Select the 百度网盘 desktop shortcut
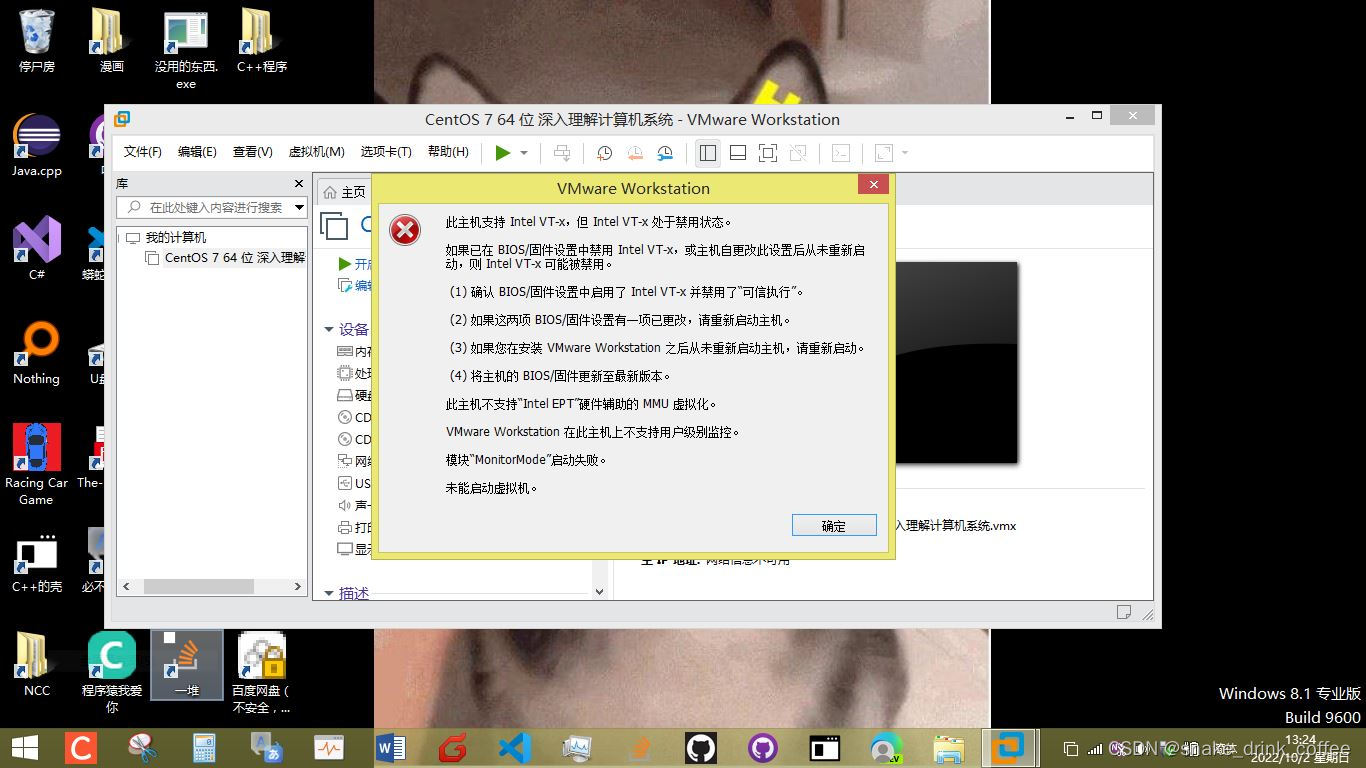 [261, 672]
